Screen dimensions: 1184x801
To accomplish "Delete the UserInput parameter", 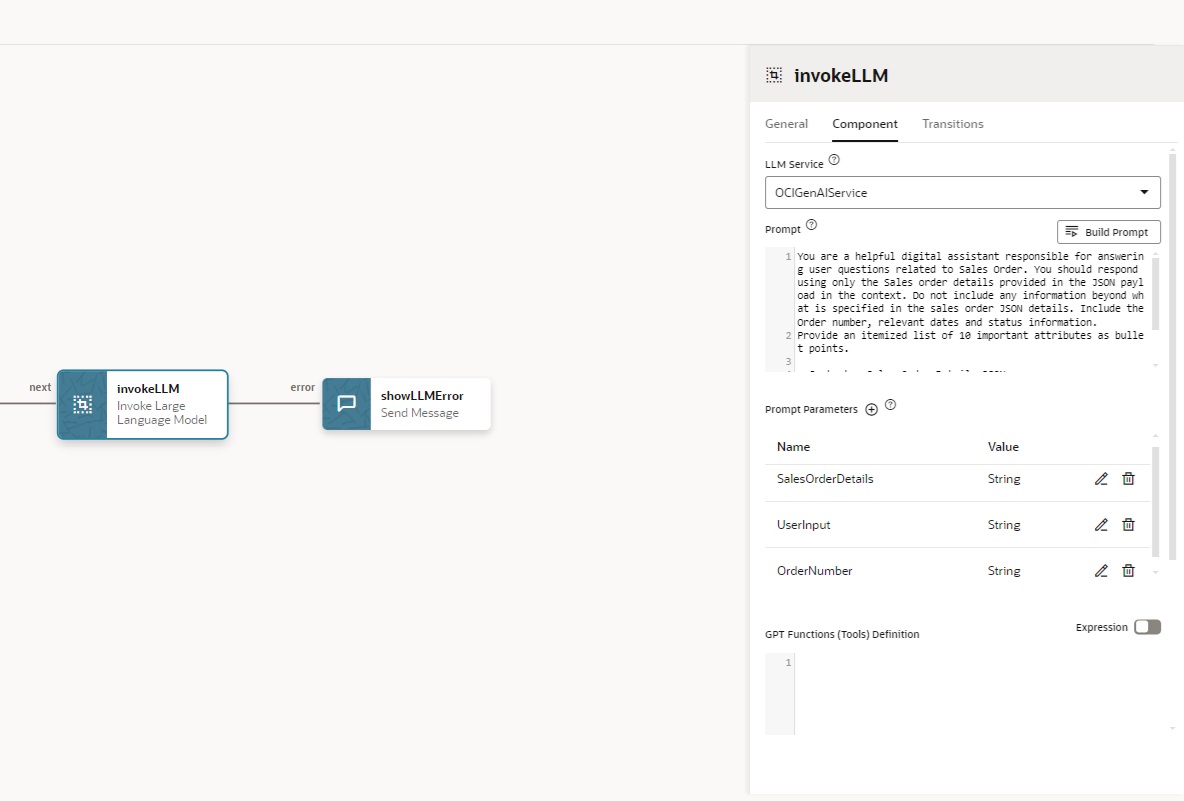I will [1128, 525].
